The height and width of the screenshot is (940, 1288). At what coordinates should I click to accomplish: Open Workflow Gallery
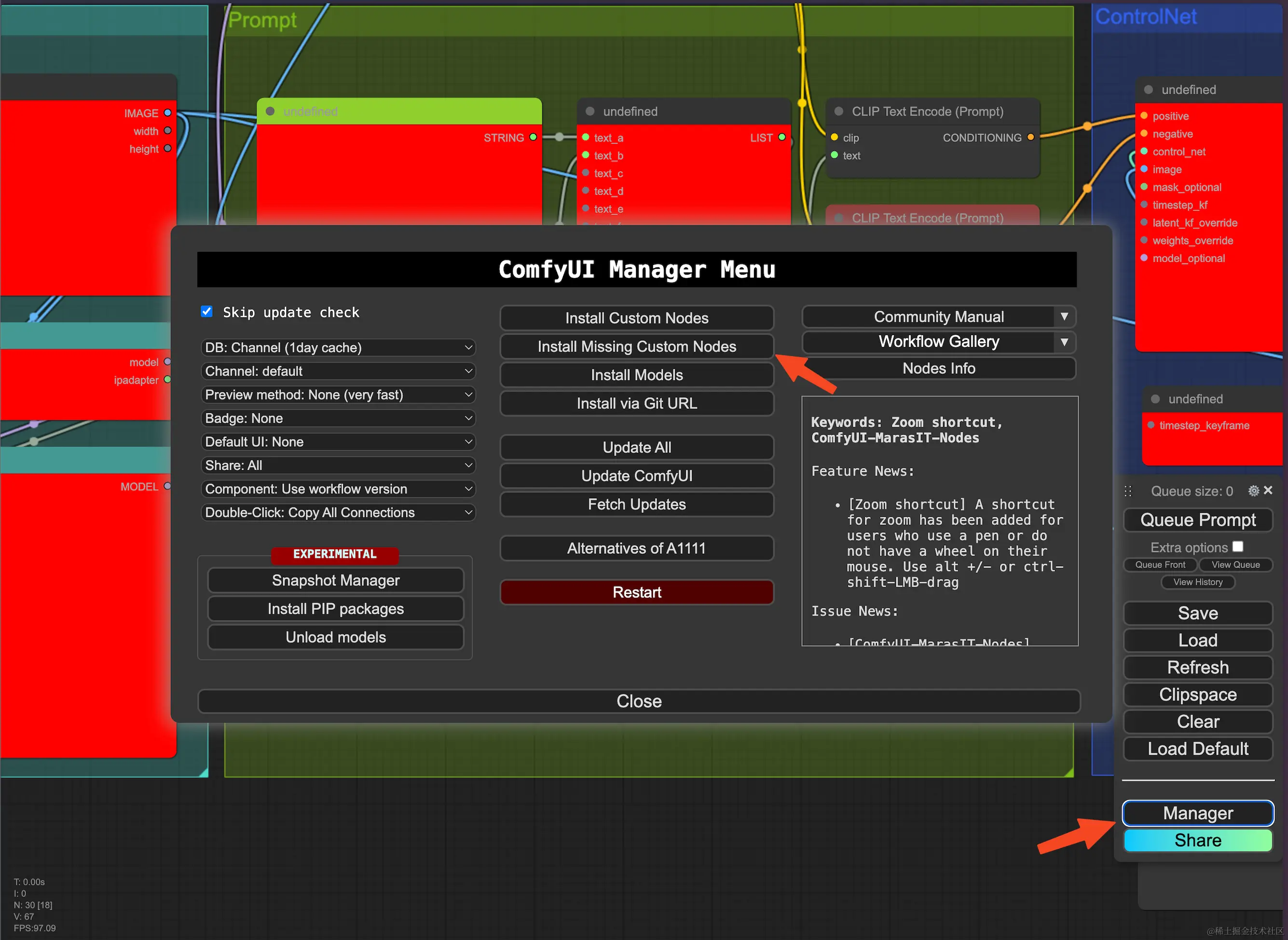coord(929,342)
